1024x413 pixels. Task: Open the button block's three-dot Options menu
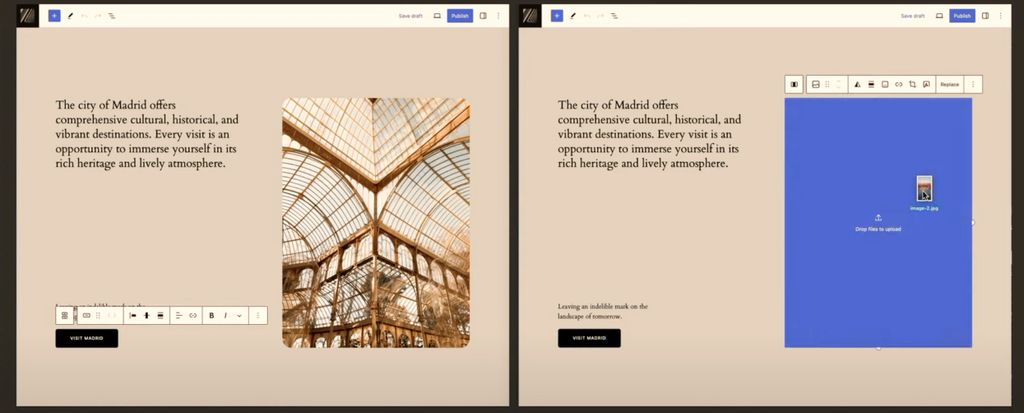click(258, 315)
